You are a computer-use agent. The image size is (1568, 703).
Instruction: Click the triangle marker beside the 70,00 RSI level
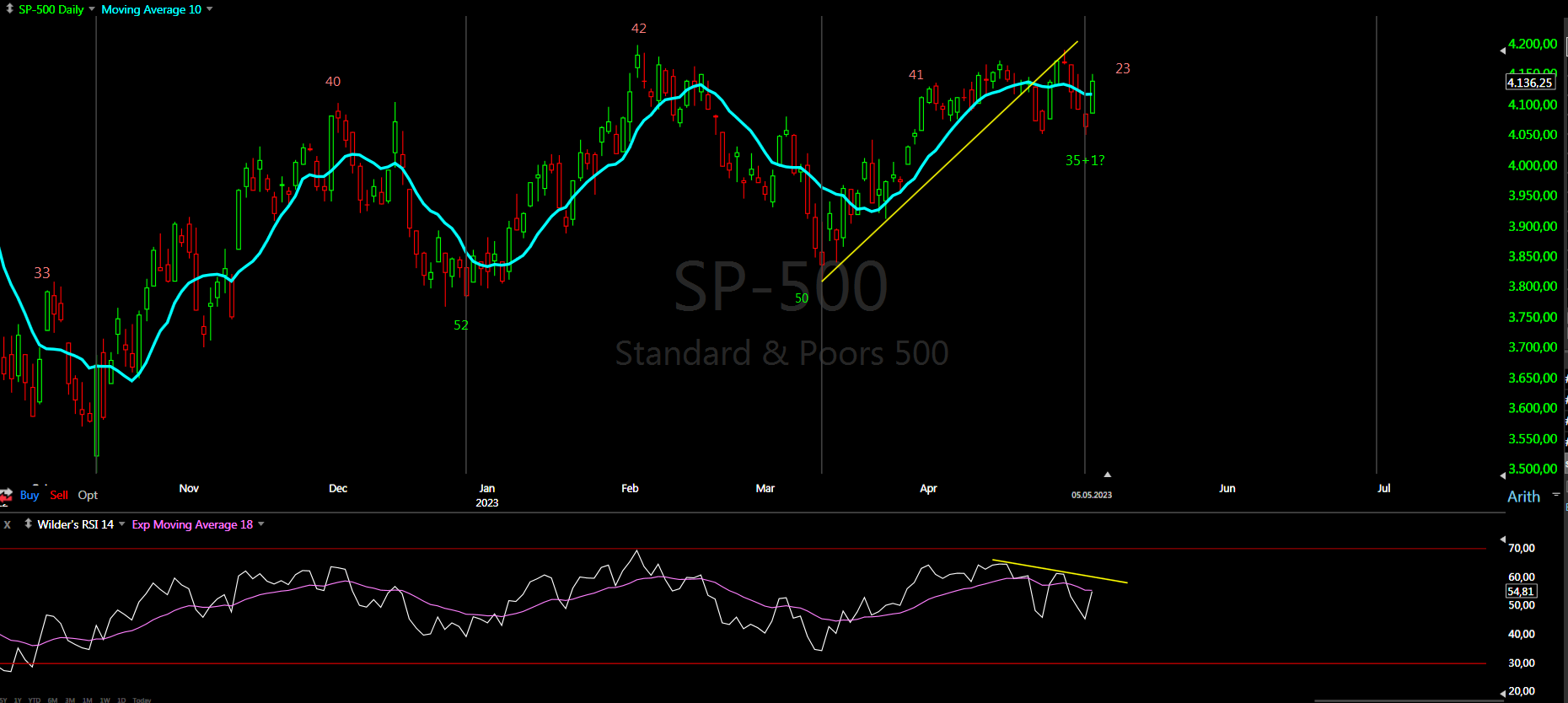1503,539
